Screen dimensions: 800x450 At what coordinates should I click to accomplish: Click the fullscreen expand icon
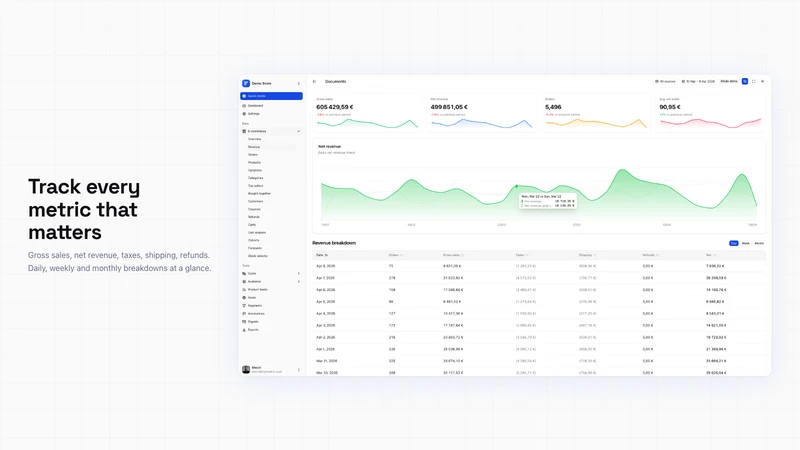point(754,82)
